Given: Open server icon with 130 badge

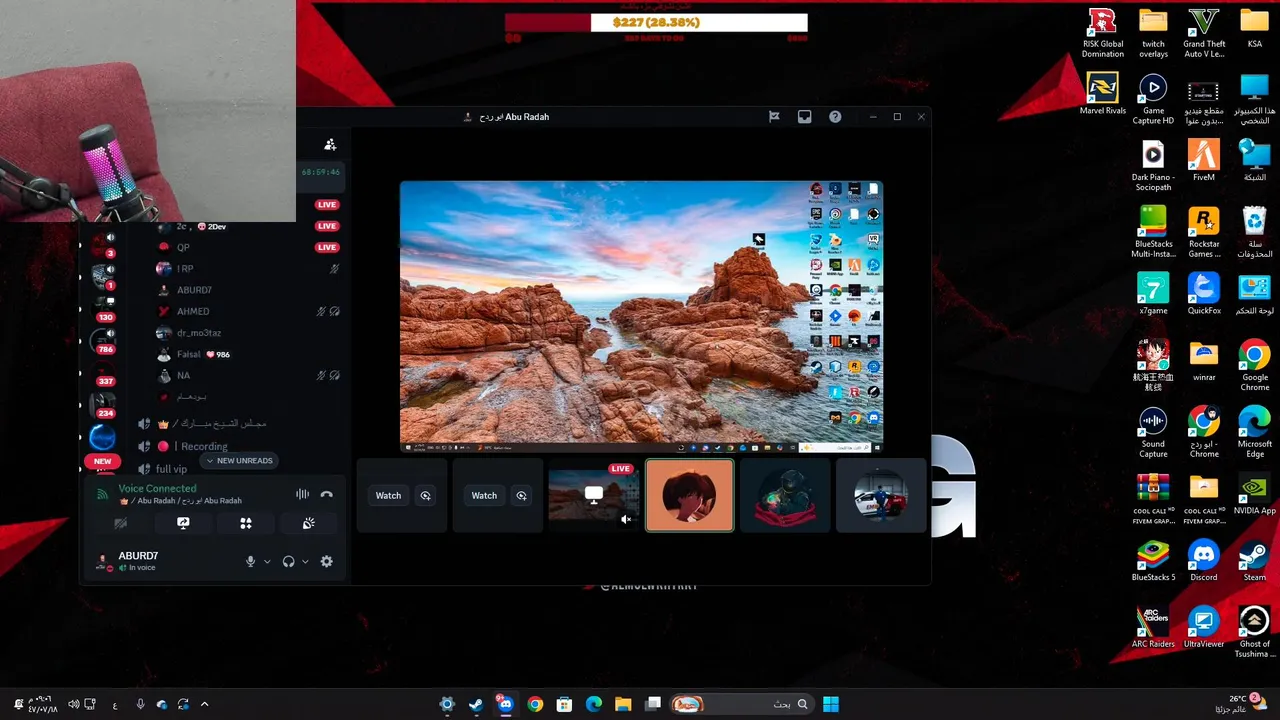Looking at the screenshot, I should pyautogui.click(x=103, y=307).
